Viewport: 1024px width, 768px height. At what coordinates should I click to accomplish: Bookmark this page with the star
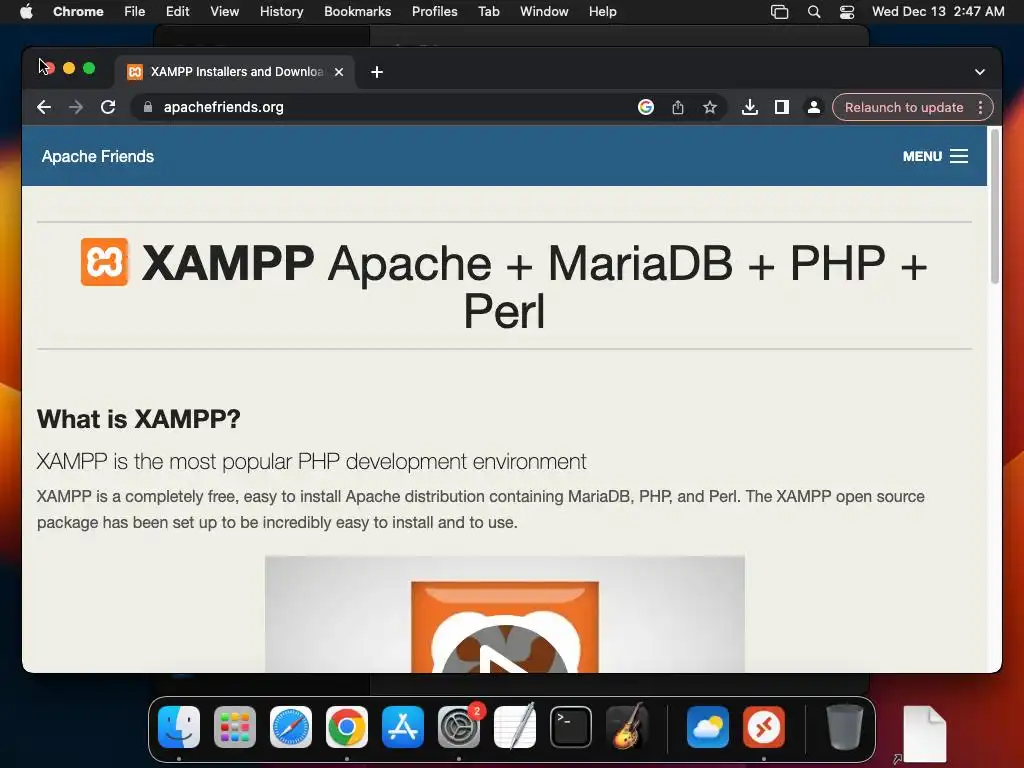click(710, 107)
